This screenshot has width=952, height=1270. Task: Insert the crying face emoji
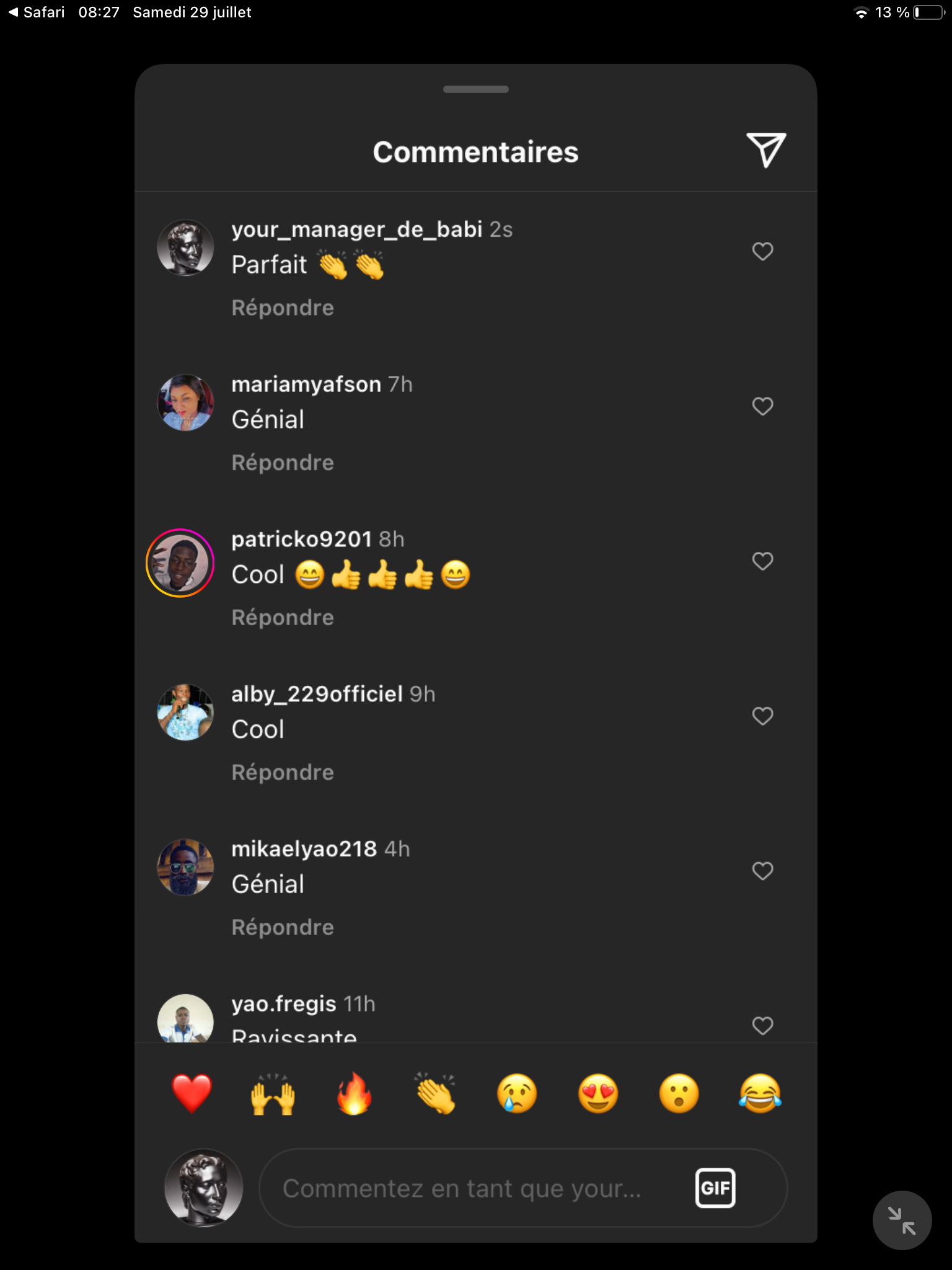coord(517,1093)
